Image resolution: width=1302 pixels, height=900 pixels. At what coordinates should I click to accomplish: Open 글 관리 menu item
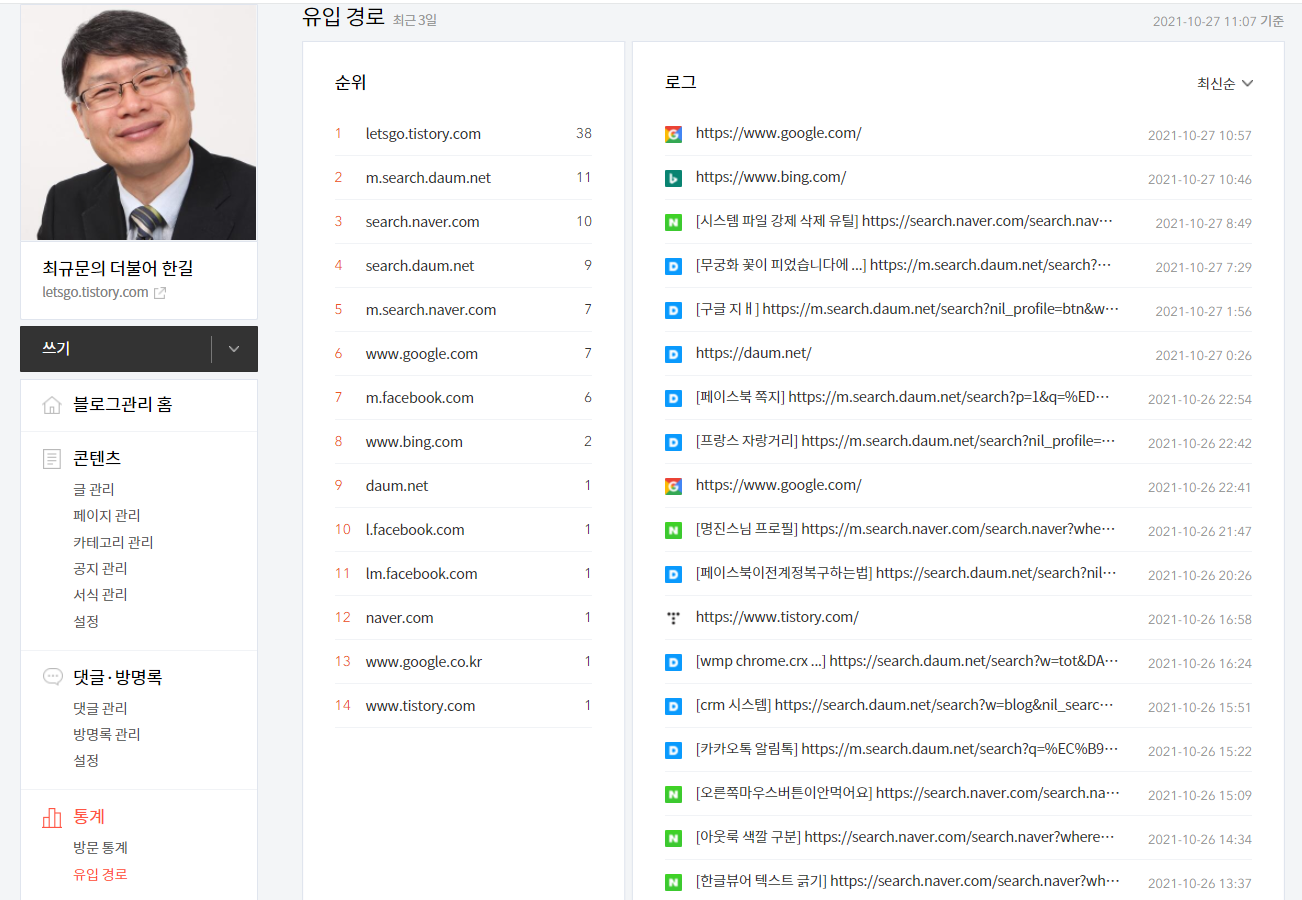pyautogui.click(x=94, y=489)
